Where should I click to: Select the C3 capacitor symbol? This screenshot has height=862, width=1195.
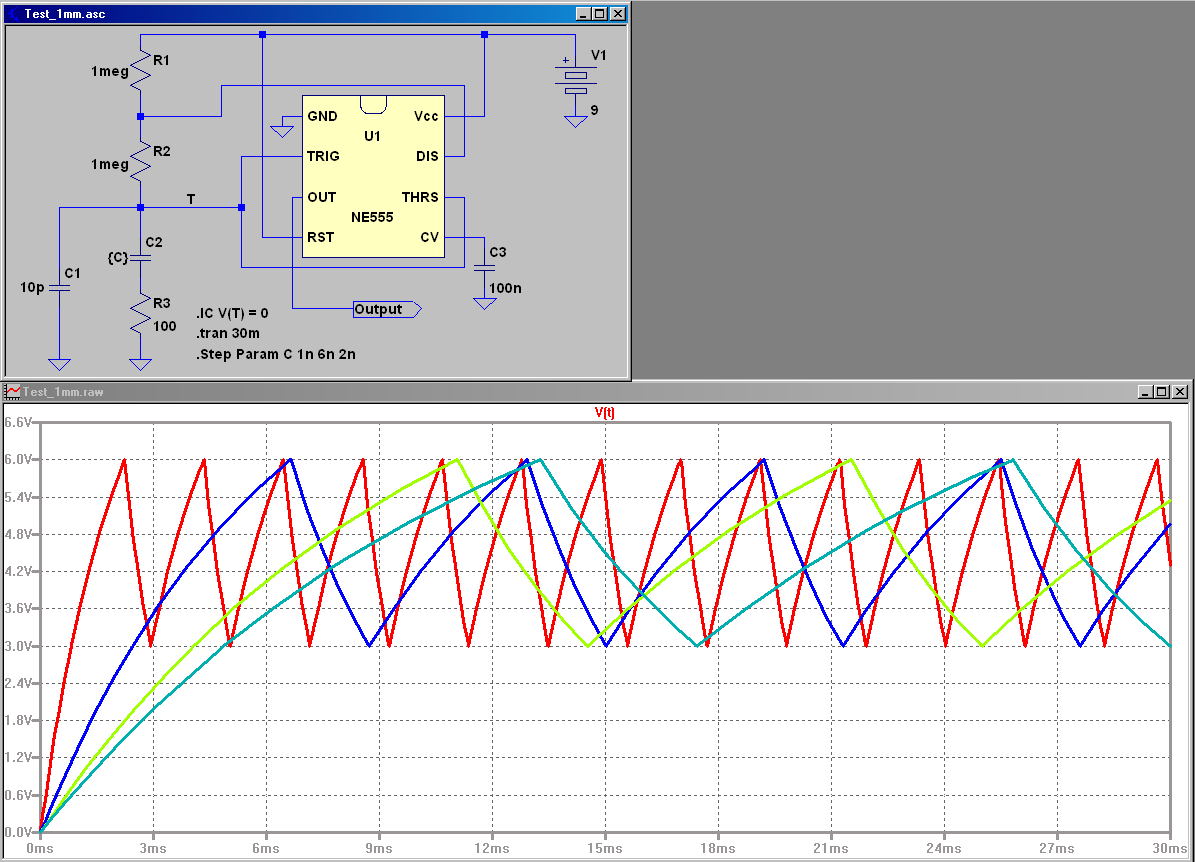pyautogui.click(x=485, y=268)
